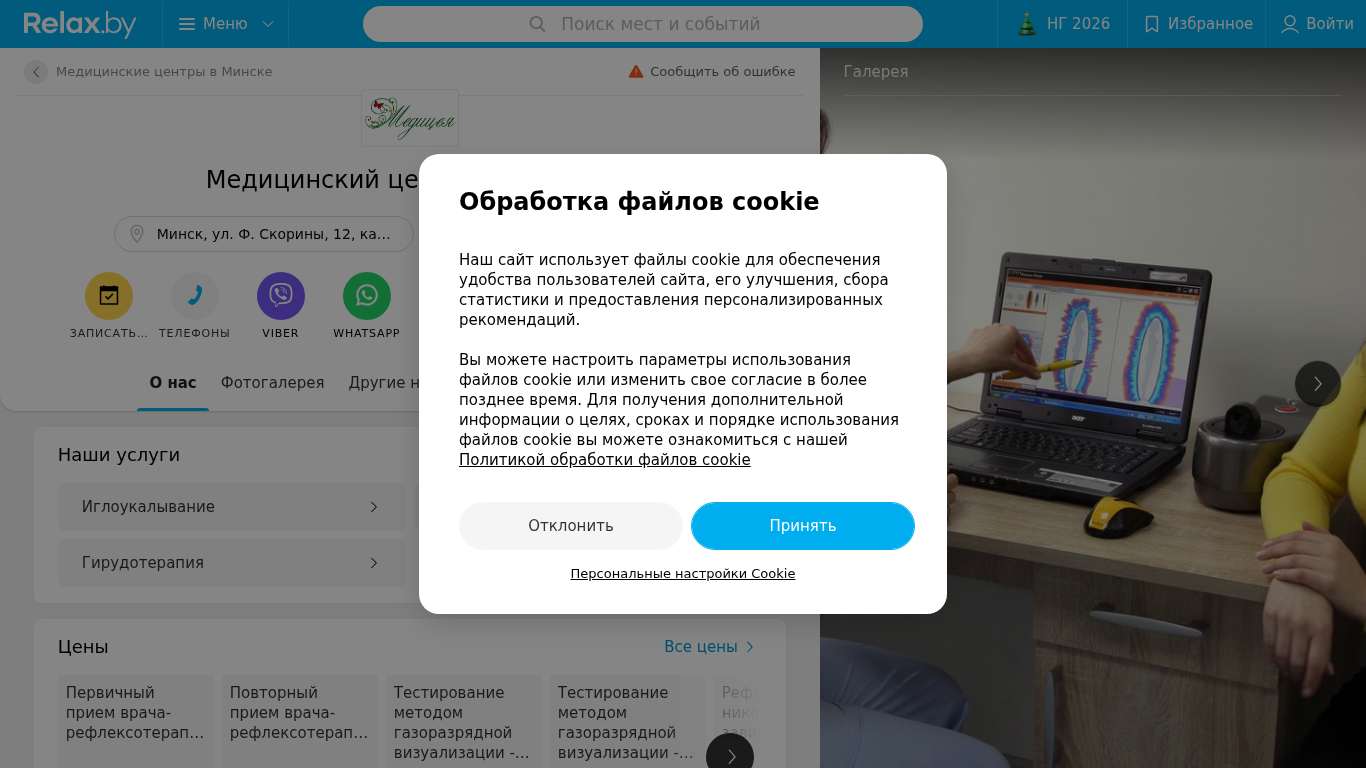This screenshot has height=768, width=1366.
Task: Click the Relax.by logo
Action: point(80,24)
